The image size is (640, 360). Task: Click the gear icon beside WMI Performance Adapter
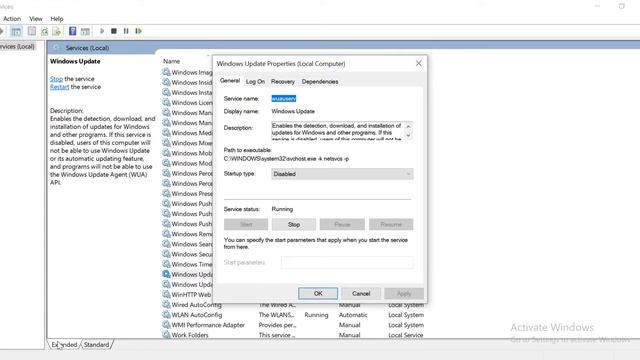coord(166,325)
